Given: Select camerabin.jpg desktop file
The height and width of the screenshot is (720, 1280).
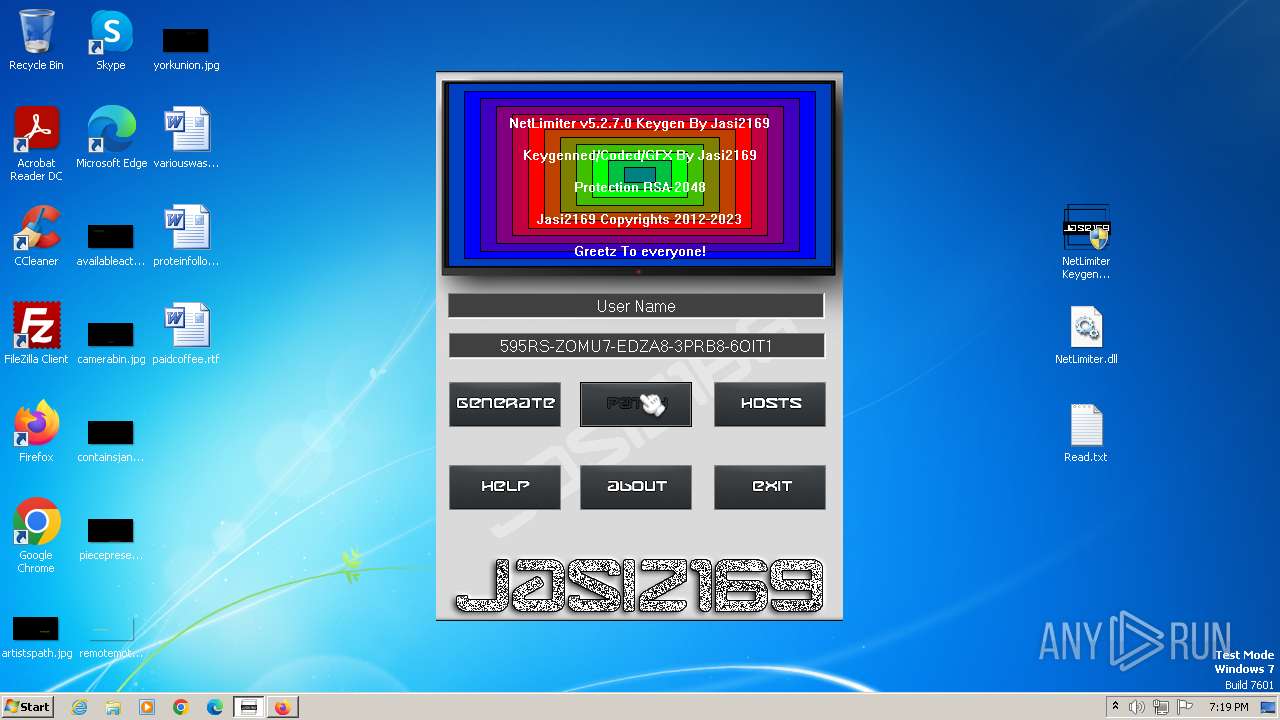Looking at the screenshot, I should click(111, 341).
